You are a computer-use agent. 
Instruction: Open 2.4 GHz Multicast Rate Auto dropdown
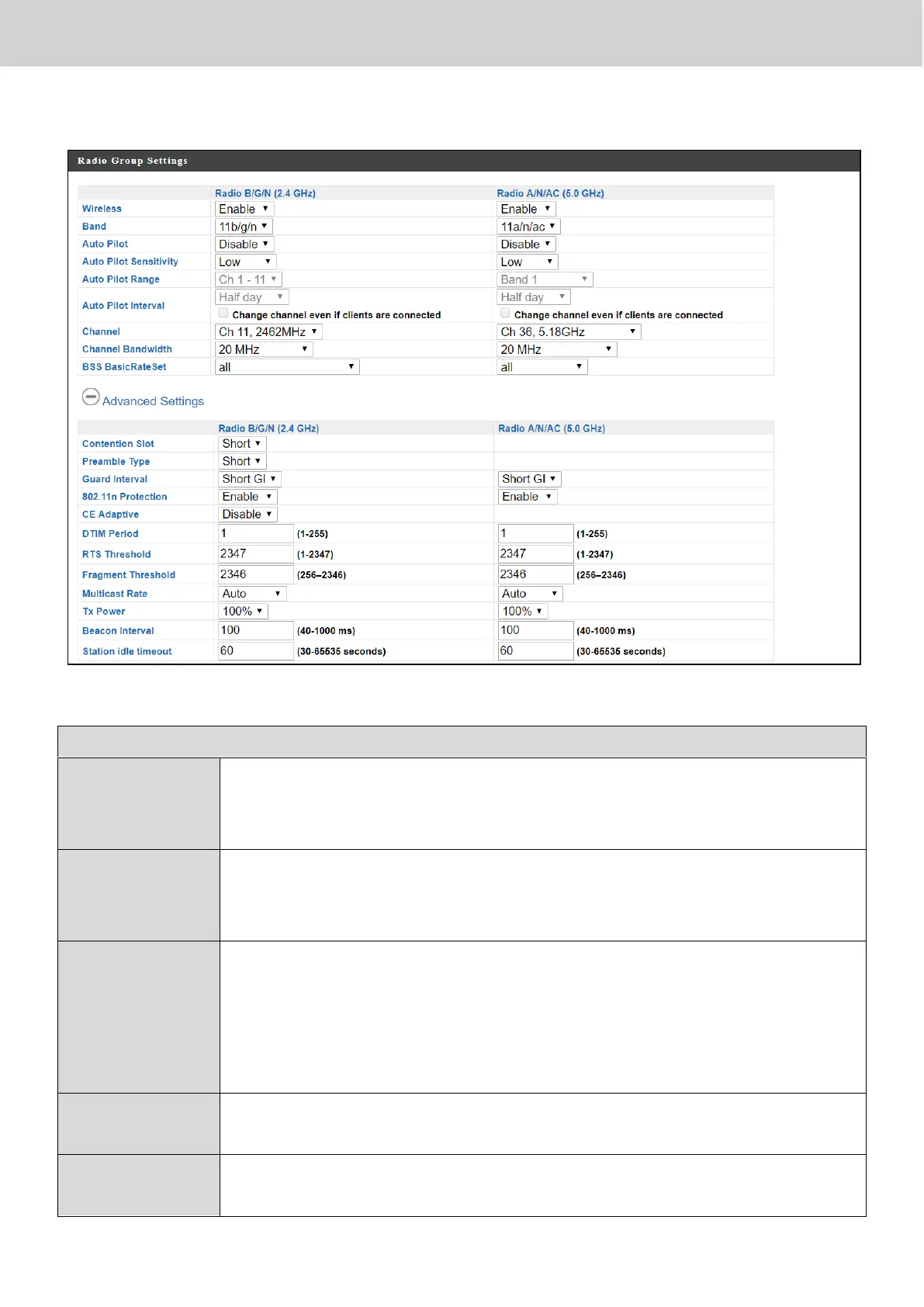pos(252,594)
